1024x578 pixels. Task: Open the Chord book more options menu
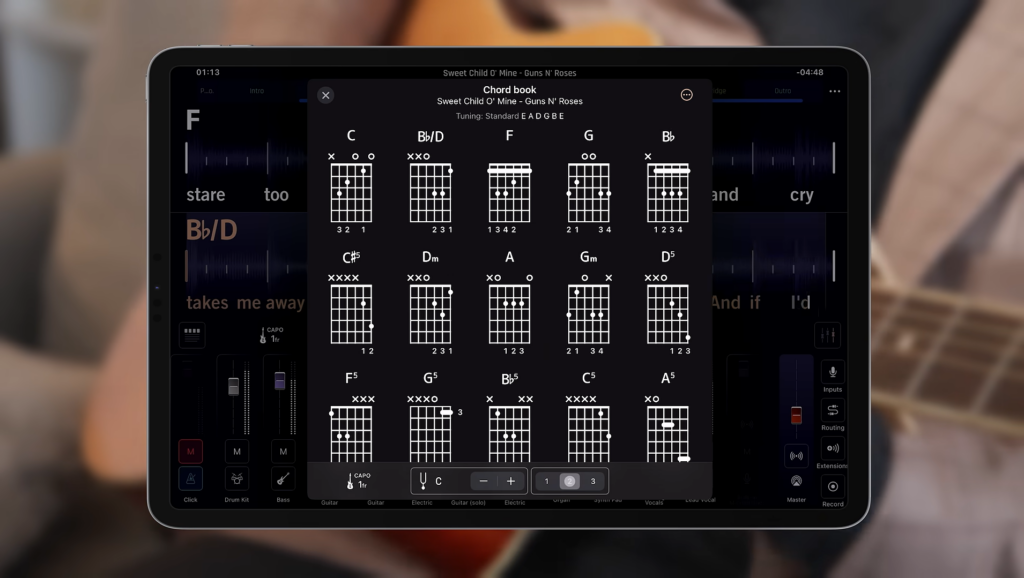(686, 95)
